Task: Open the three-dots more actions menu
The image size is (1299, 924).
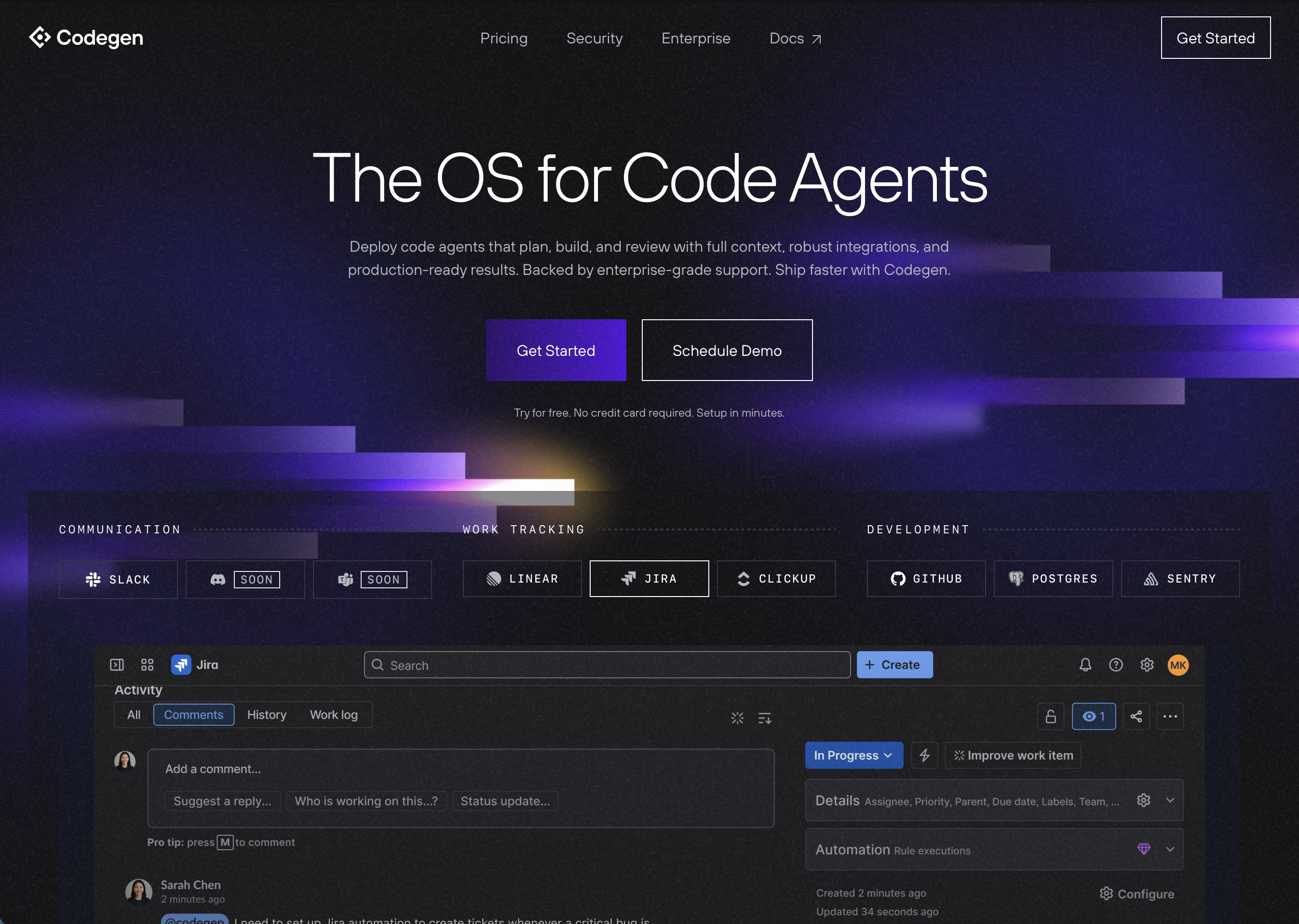Action: click(x=1170, y=716)
